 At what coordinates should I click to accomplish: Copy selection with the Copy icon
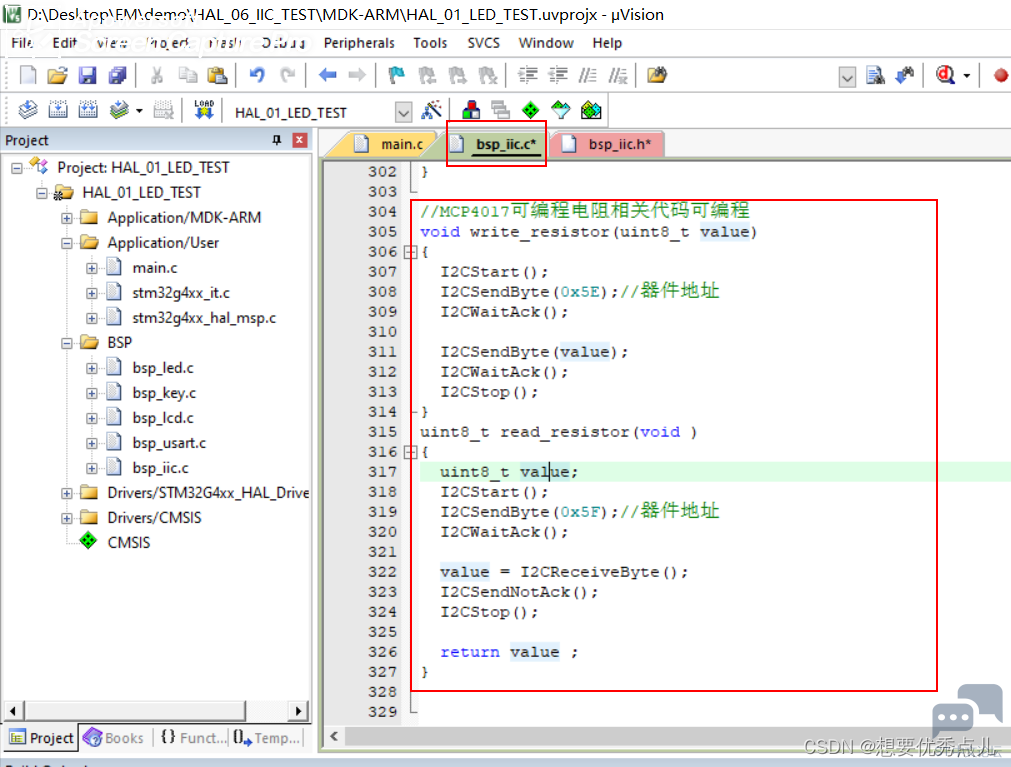[x=188, y=75]
